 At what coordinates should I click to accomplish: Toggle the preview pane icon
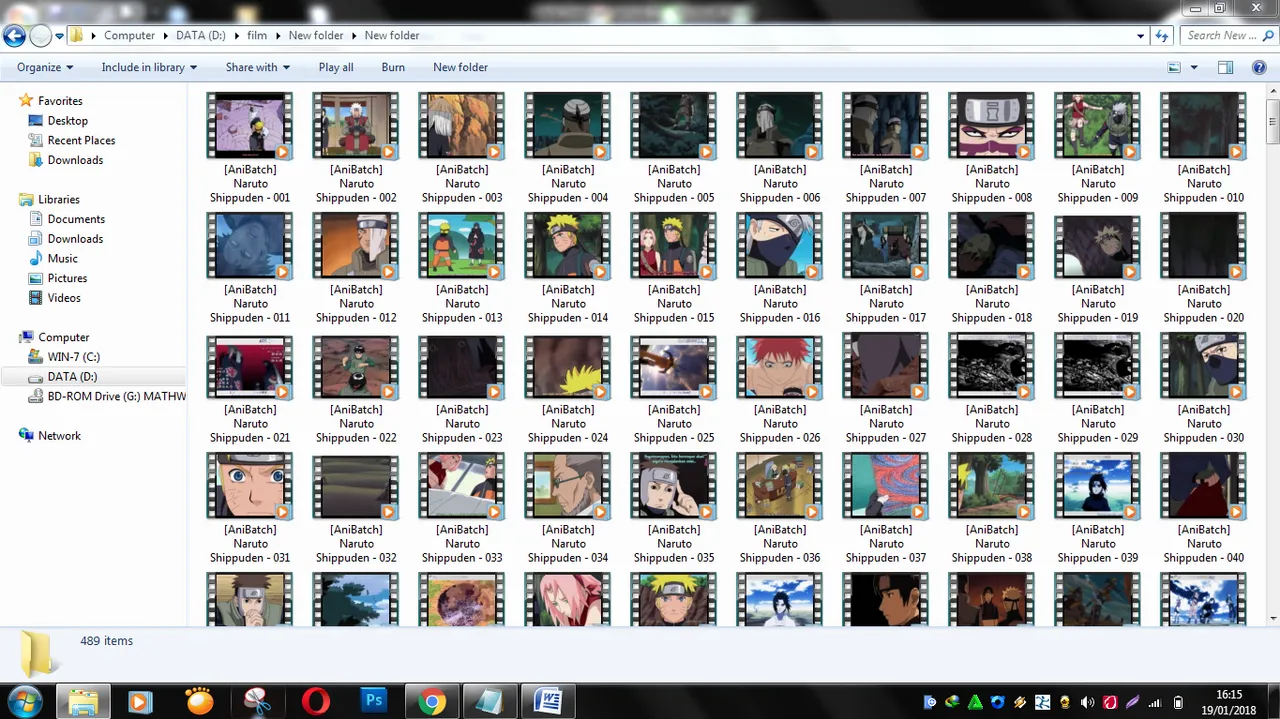[x=1226, y=67]
